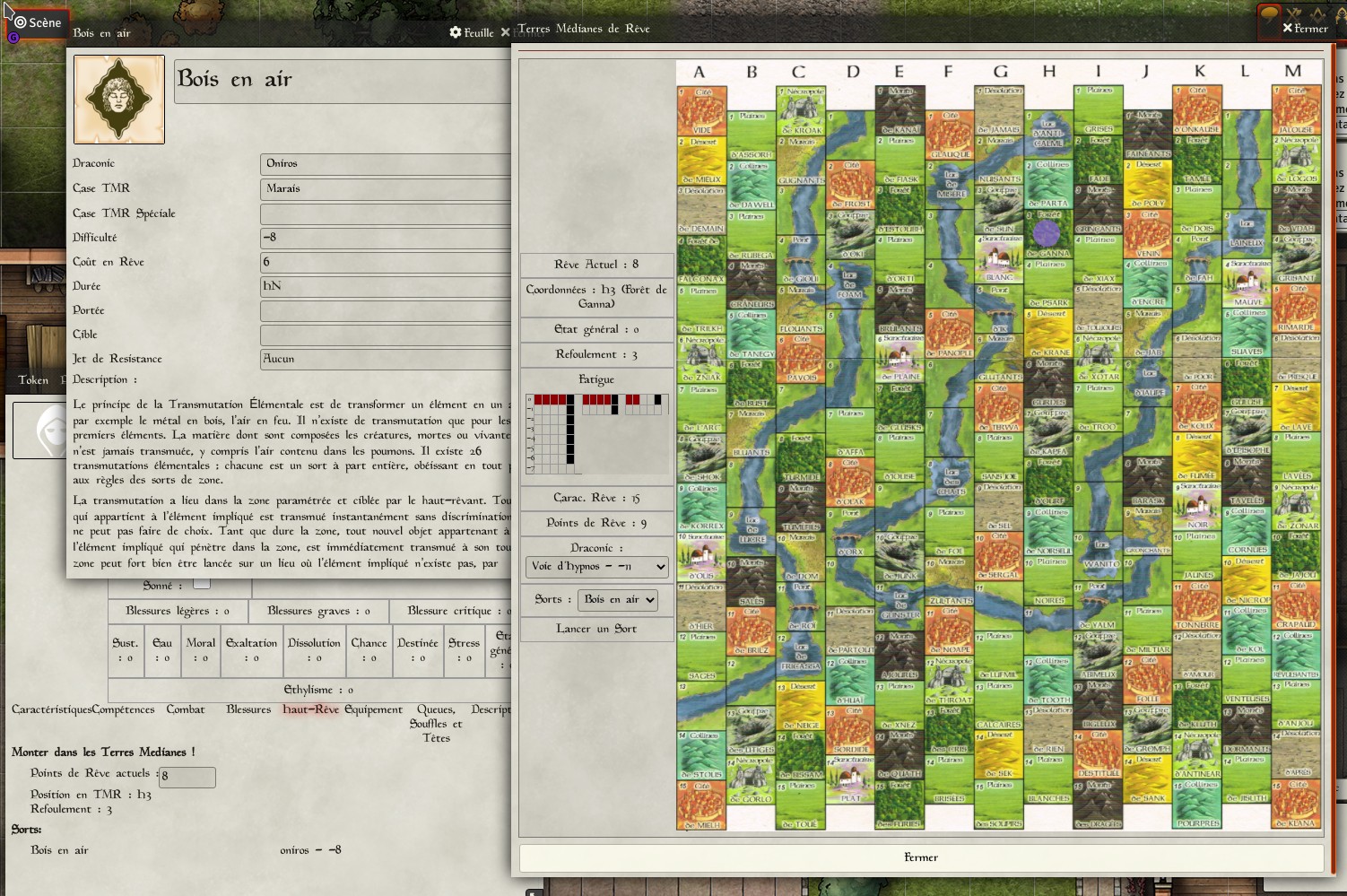Viewport: 1347px width, 896px height.
Task: Click the Cité Mielh map tile
Action: coord(701,805)
